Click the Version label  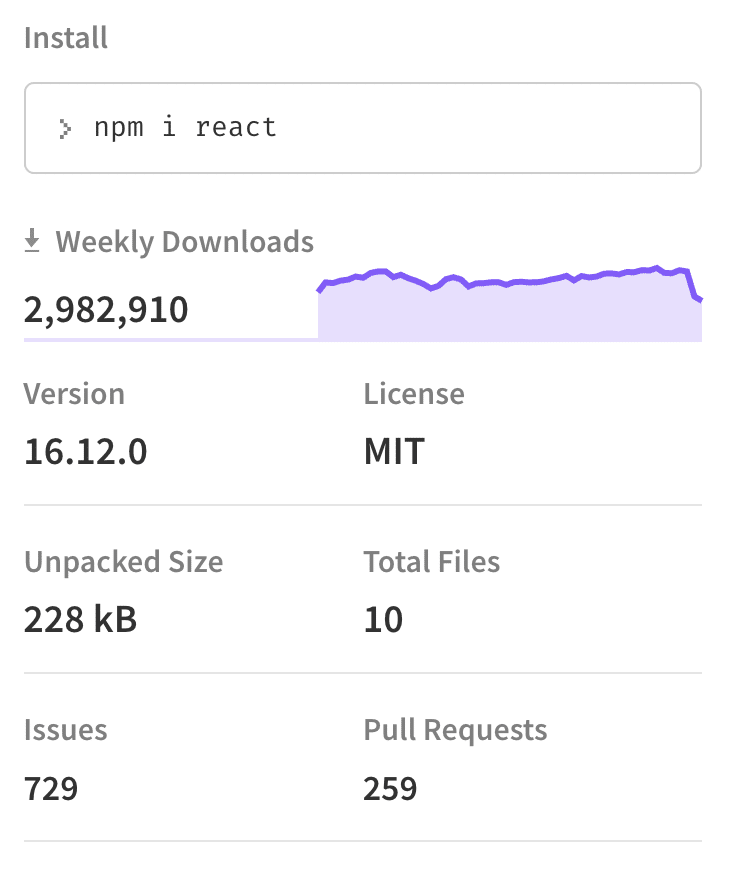click(74, 393)
